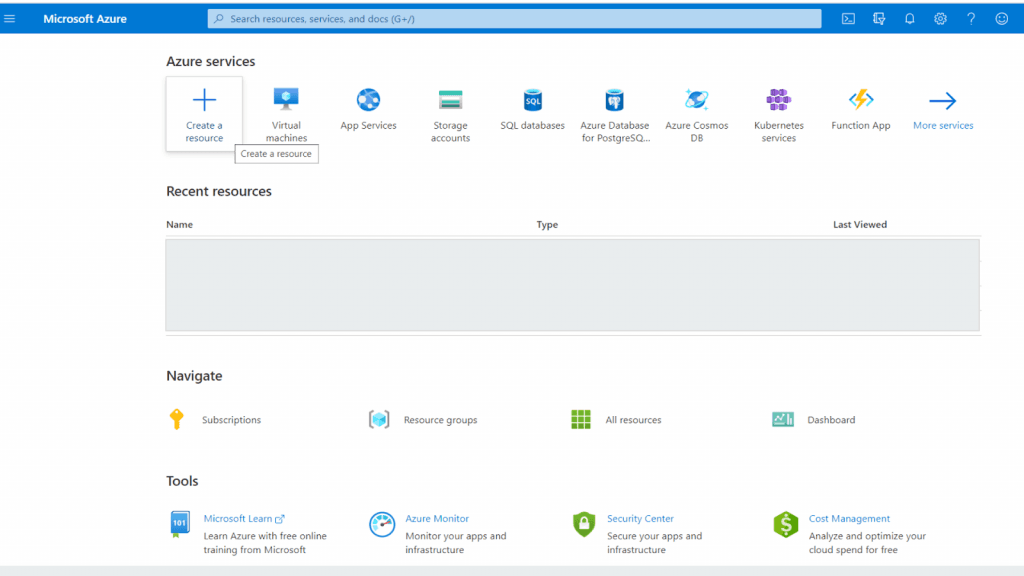1024x576 pixels.
Task: Open portal settings gear
Action: [938, 18]
